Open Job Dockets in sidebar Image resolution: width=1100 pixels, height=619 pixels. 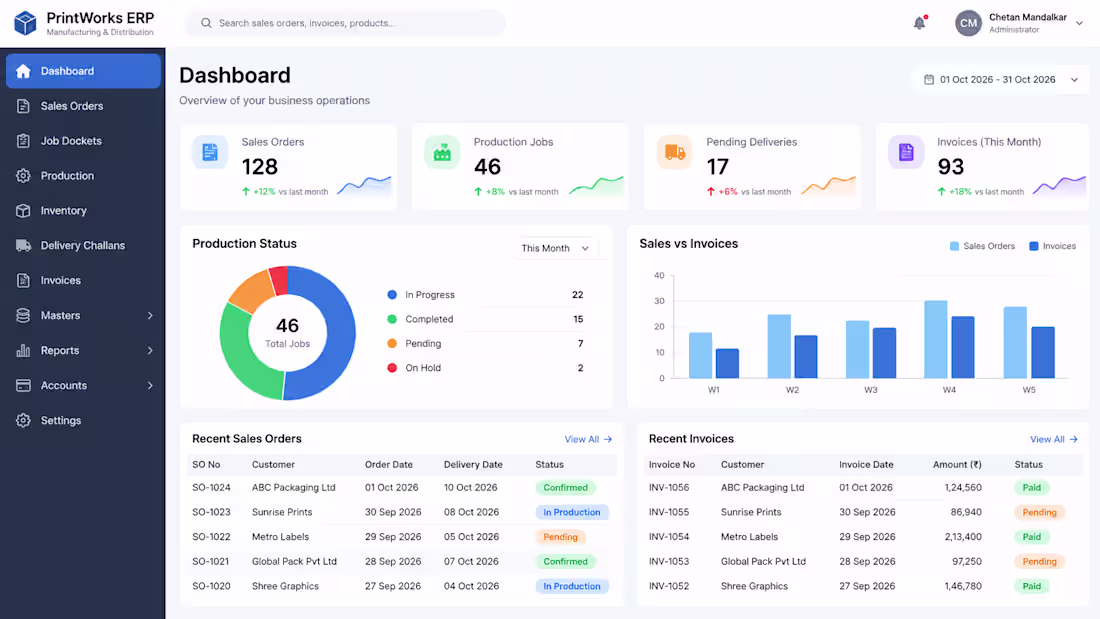(x=83, y=141)
